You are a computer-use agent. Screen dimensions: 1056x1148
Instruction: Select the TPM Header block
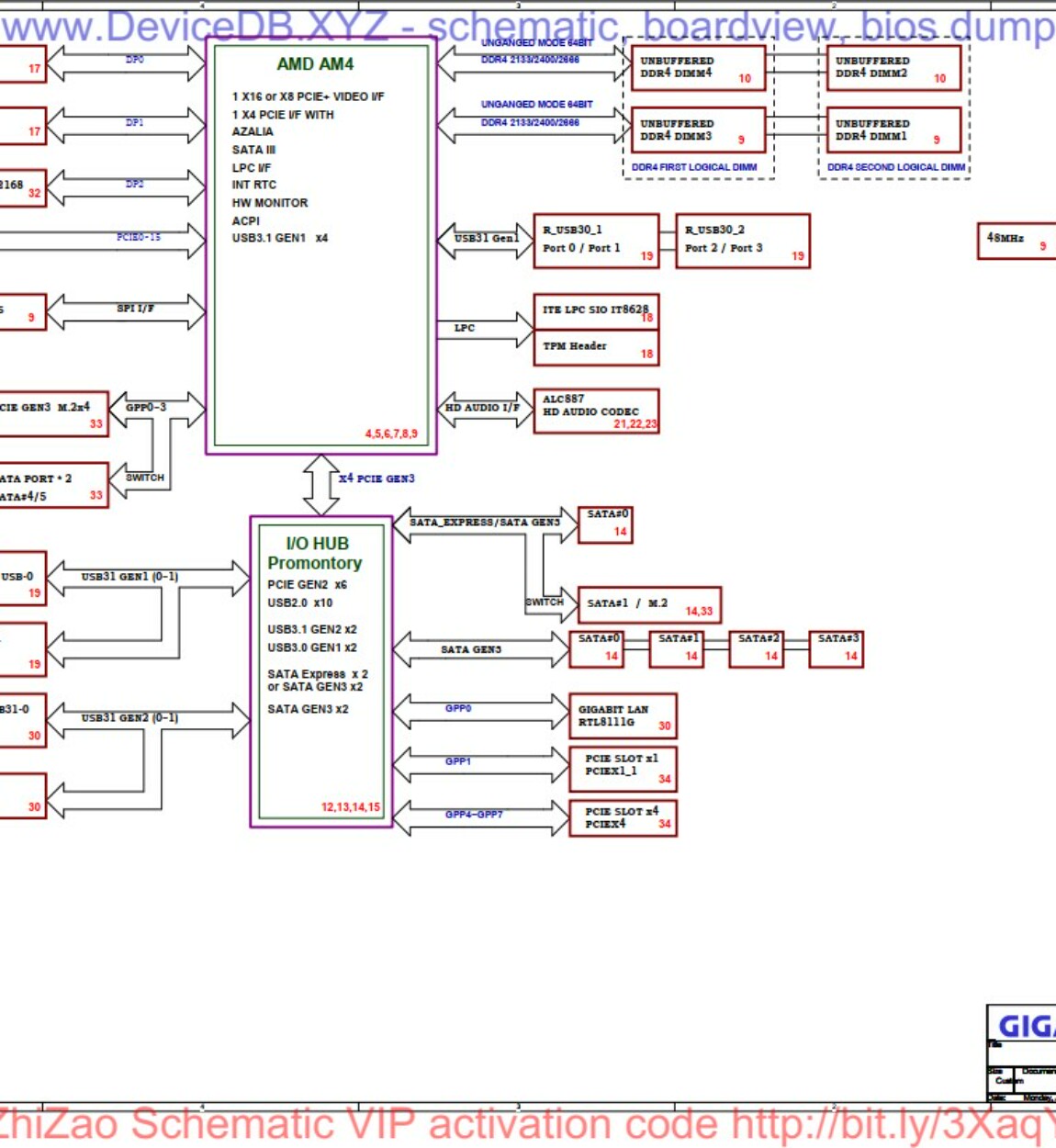(596, 348)
